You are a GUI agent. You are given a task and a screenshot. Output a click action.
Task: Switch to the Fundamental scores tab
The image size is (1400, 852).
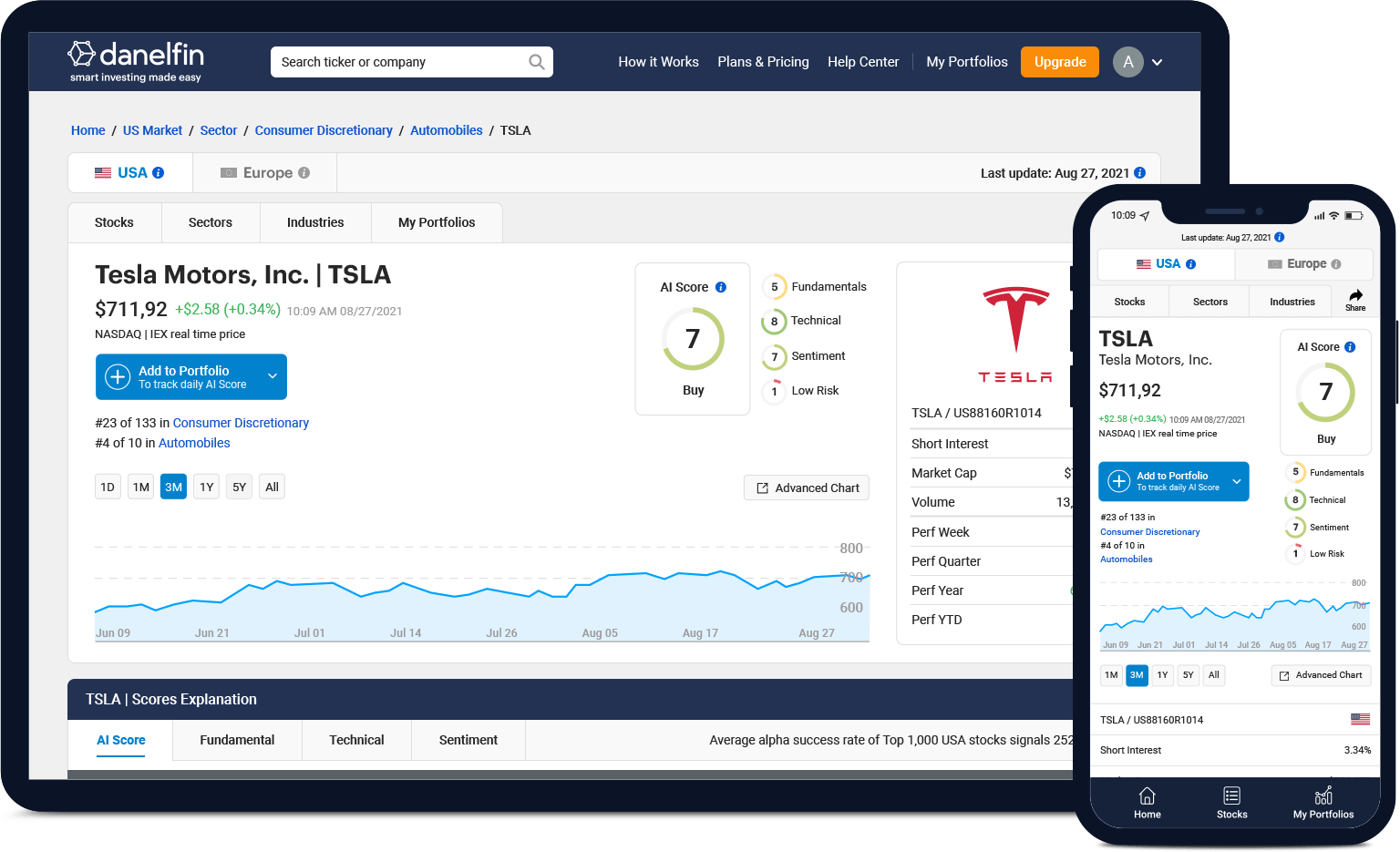pyautogui.click(x=237, y=740)
